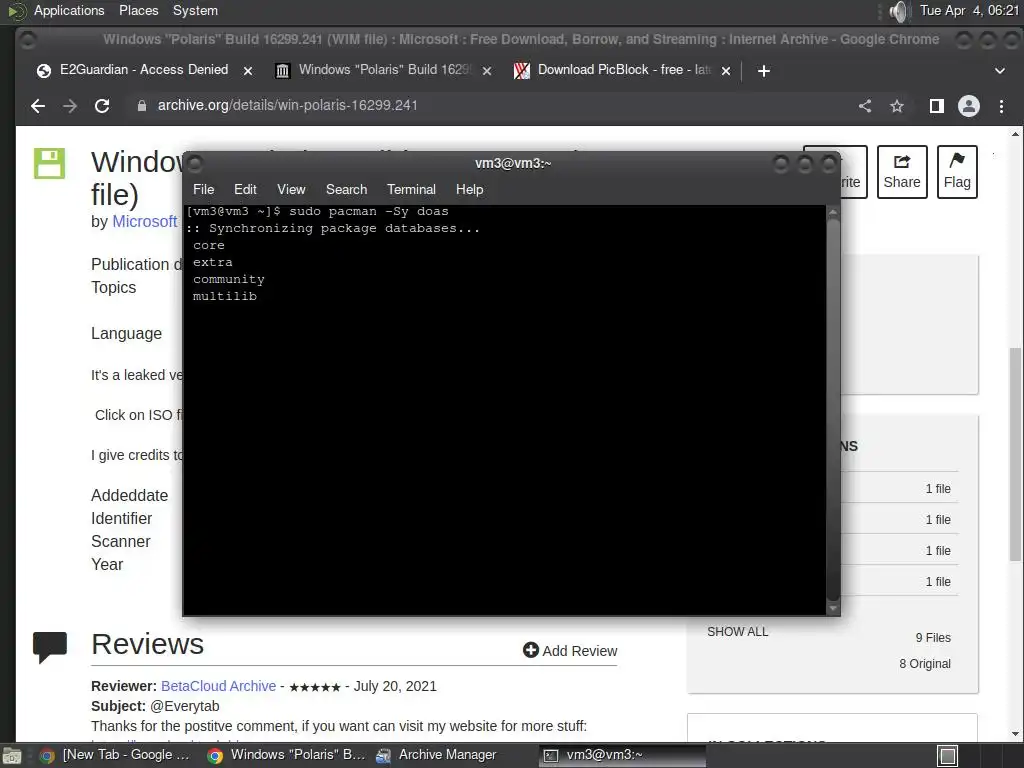Open Chrome's three-dot menu
Screen dimensions: 1024x768
1001,106
